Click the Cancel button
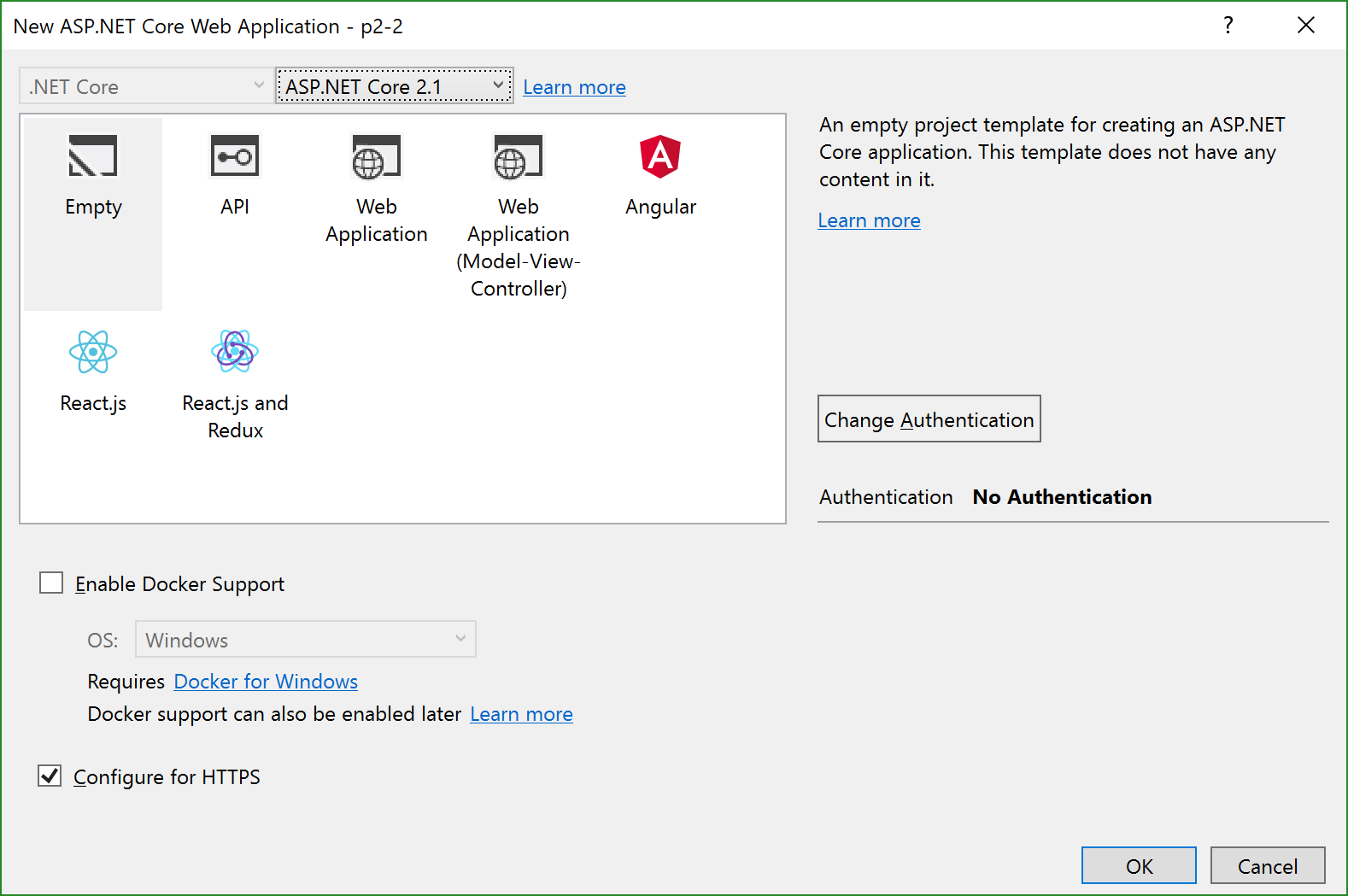 [1268, 865]
